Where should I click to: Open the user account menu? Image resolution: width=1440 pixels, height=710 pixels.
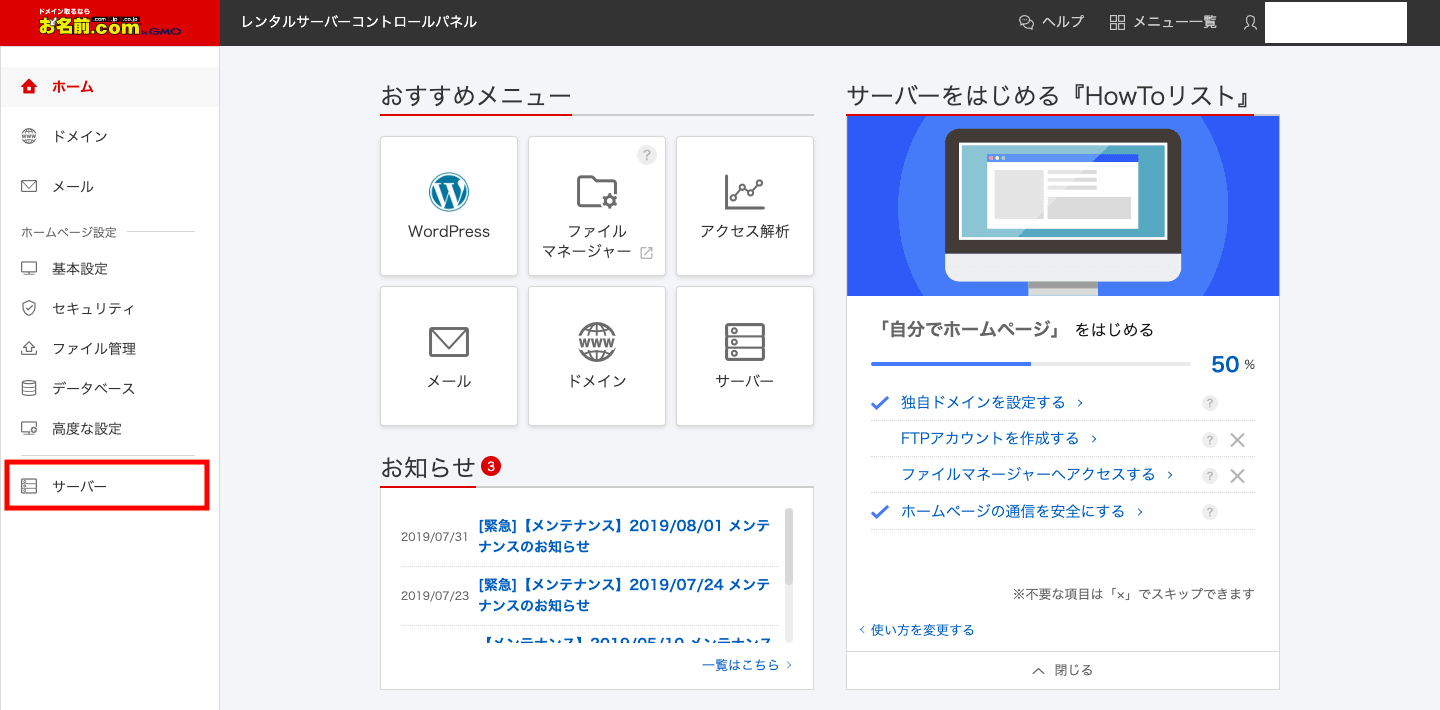tap(1250, 22)
